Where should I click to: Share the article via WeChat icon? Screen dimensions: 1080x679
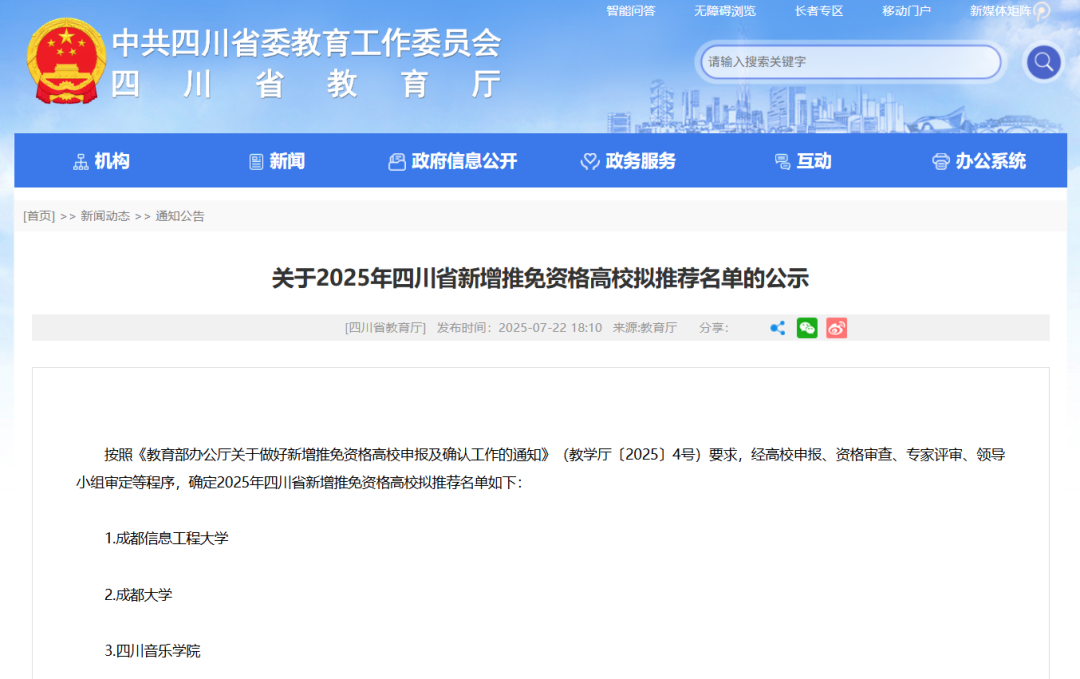(807, 328)
